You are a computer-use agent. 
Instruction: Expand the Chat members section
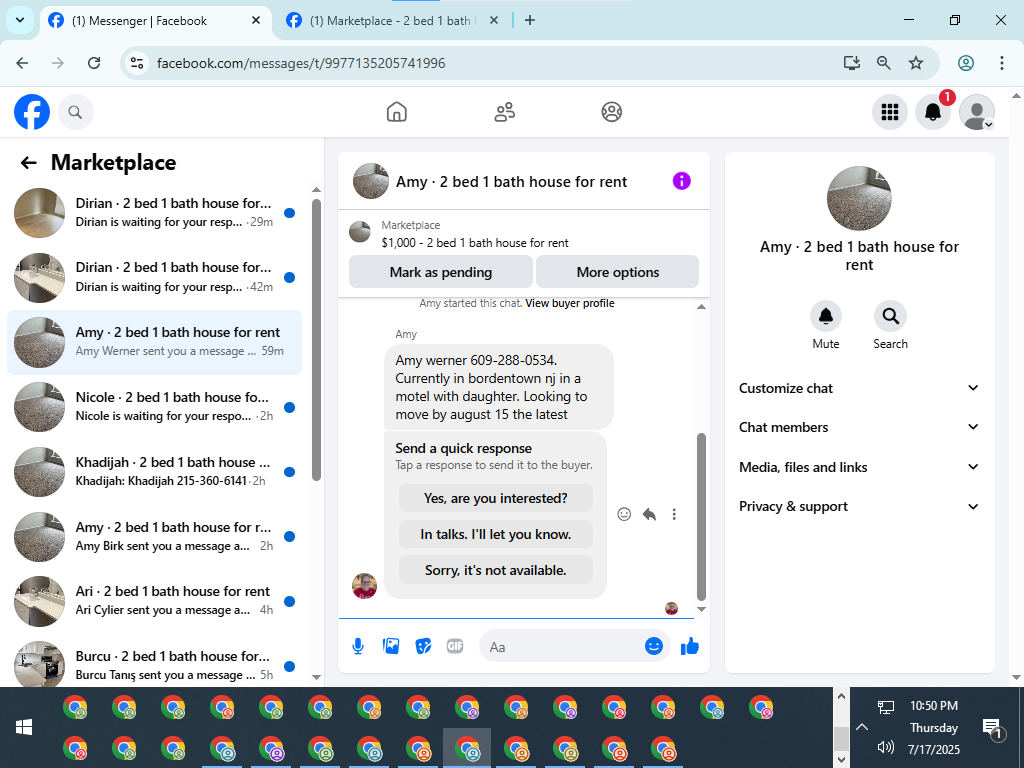(859, 427)
